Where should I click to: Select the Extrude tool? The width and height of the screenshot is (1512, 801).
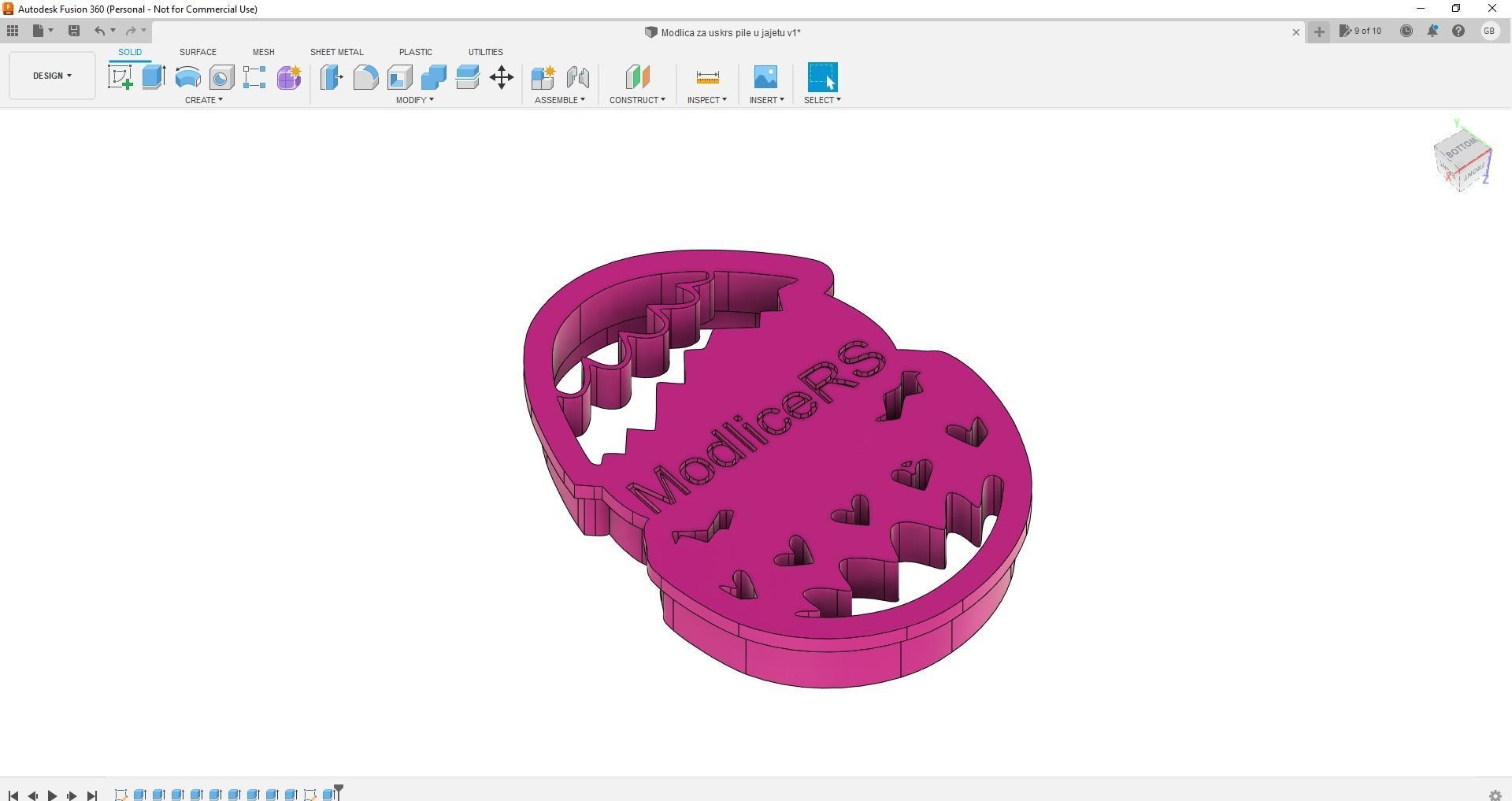tap(154, 77)
